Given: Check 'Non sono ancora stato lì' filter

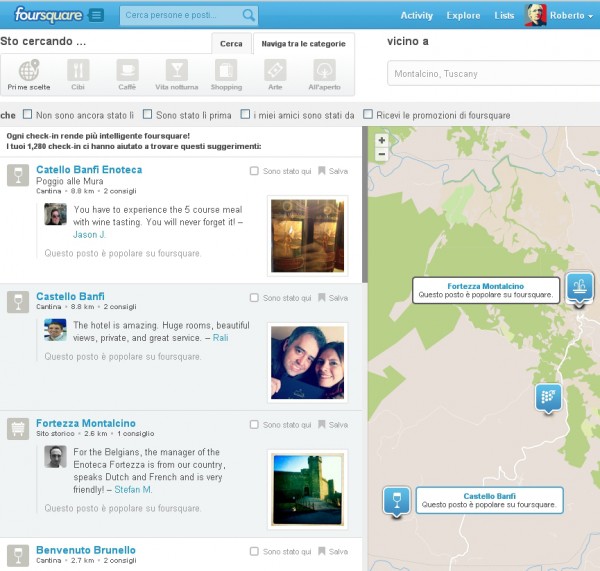Looking at the screenshot, I should (28, 114).
